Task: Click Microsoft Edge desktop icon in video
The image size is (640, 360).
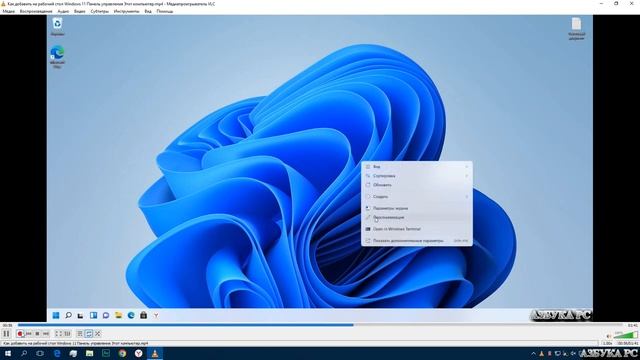Action: click(57, 57)
